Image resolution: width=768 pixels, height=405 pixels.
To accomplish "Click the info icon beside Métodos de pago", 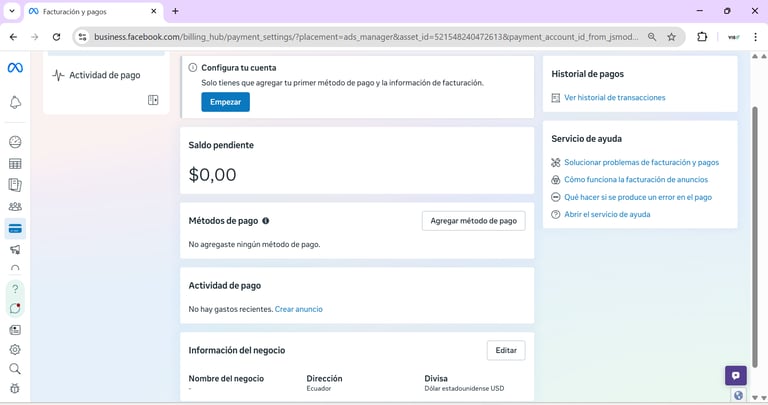I will (x=265, y=221).
